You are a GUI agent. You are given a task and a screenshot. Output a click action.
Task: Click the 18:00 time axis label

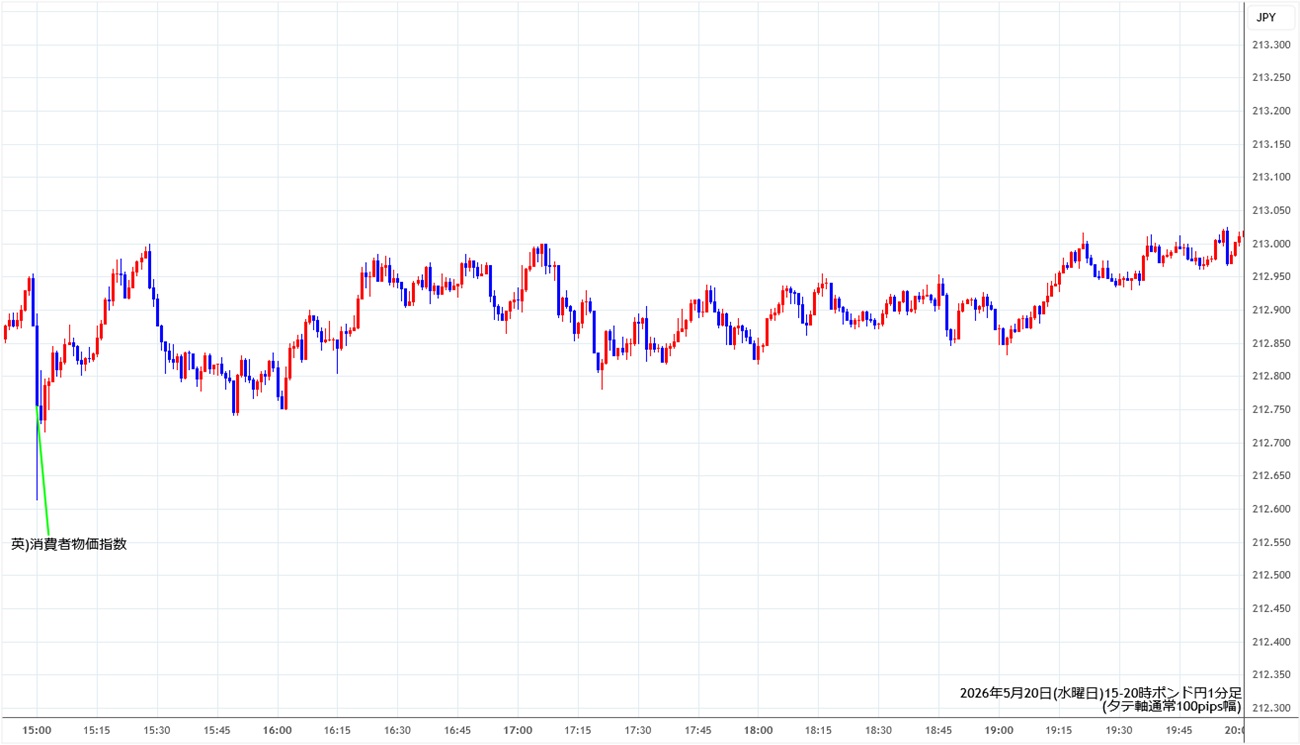[758, 730]
